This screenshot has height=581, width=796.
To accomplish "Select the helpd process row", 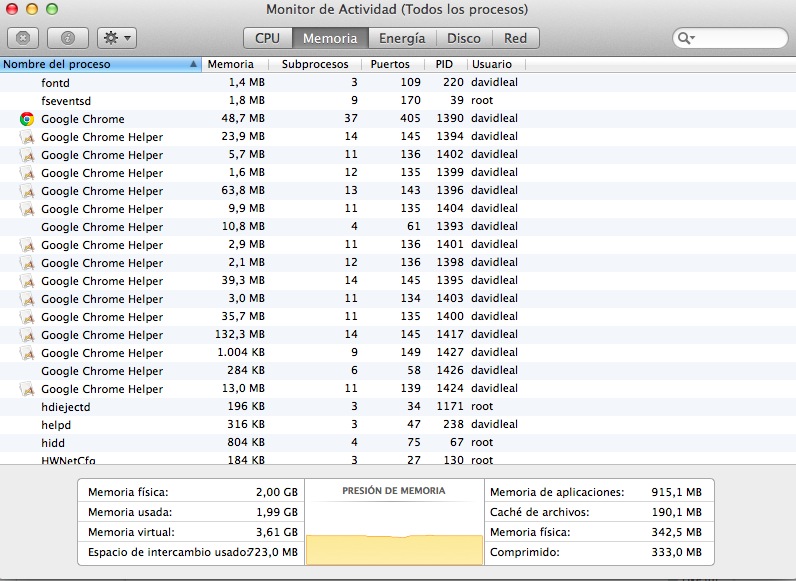I will coord(398,425).
